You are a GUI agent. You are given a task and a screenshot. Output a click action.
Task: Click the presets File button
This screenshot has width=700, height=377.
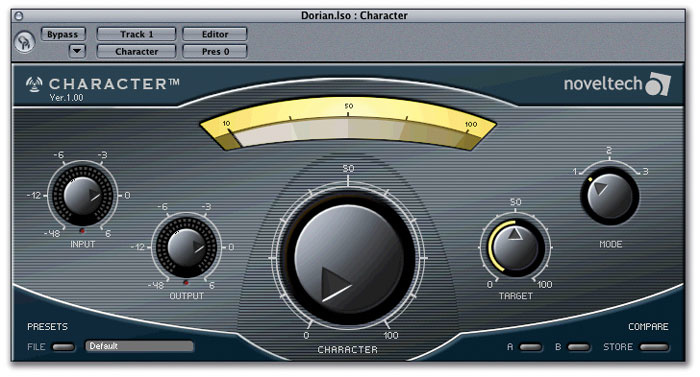63,347
